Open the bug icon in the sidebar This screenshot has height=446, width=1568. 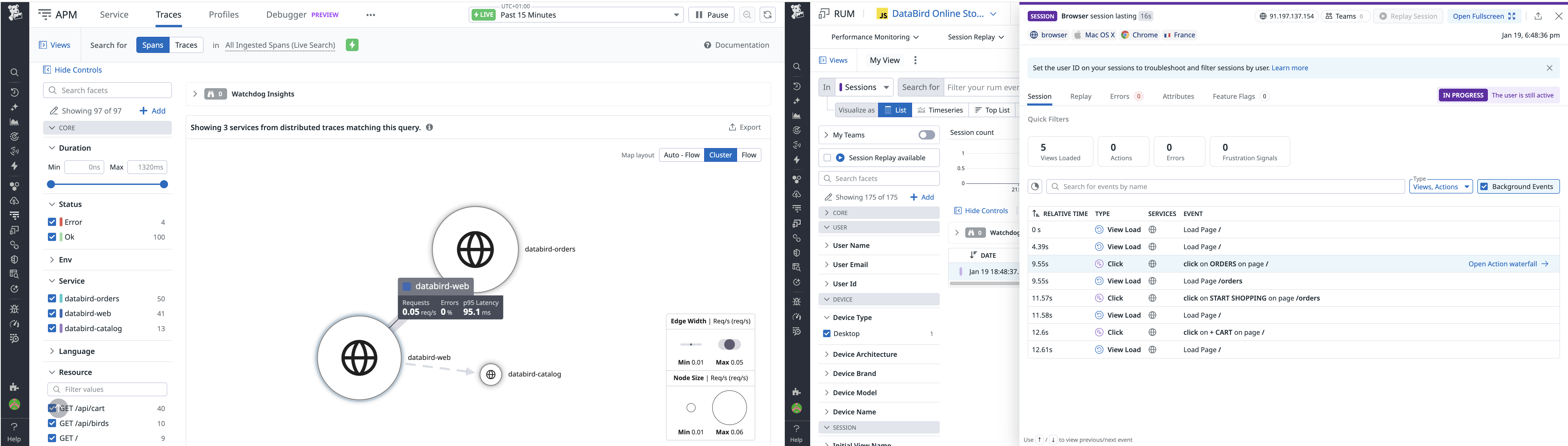coord(15,309)
